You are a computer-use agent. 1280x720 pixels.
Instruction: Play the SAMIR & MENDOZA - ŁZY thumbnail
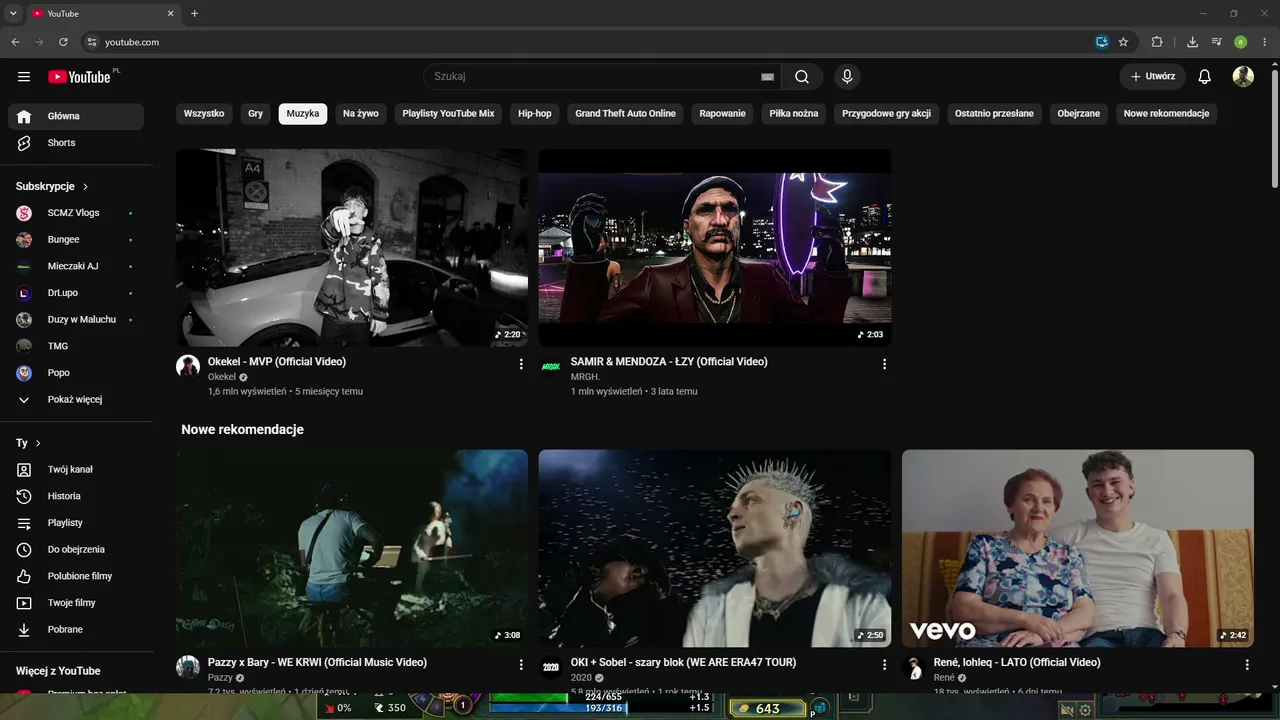point(715,248)
